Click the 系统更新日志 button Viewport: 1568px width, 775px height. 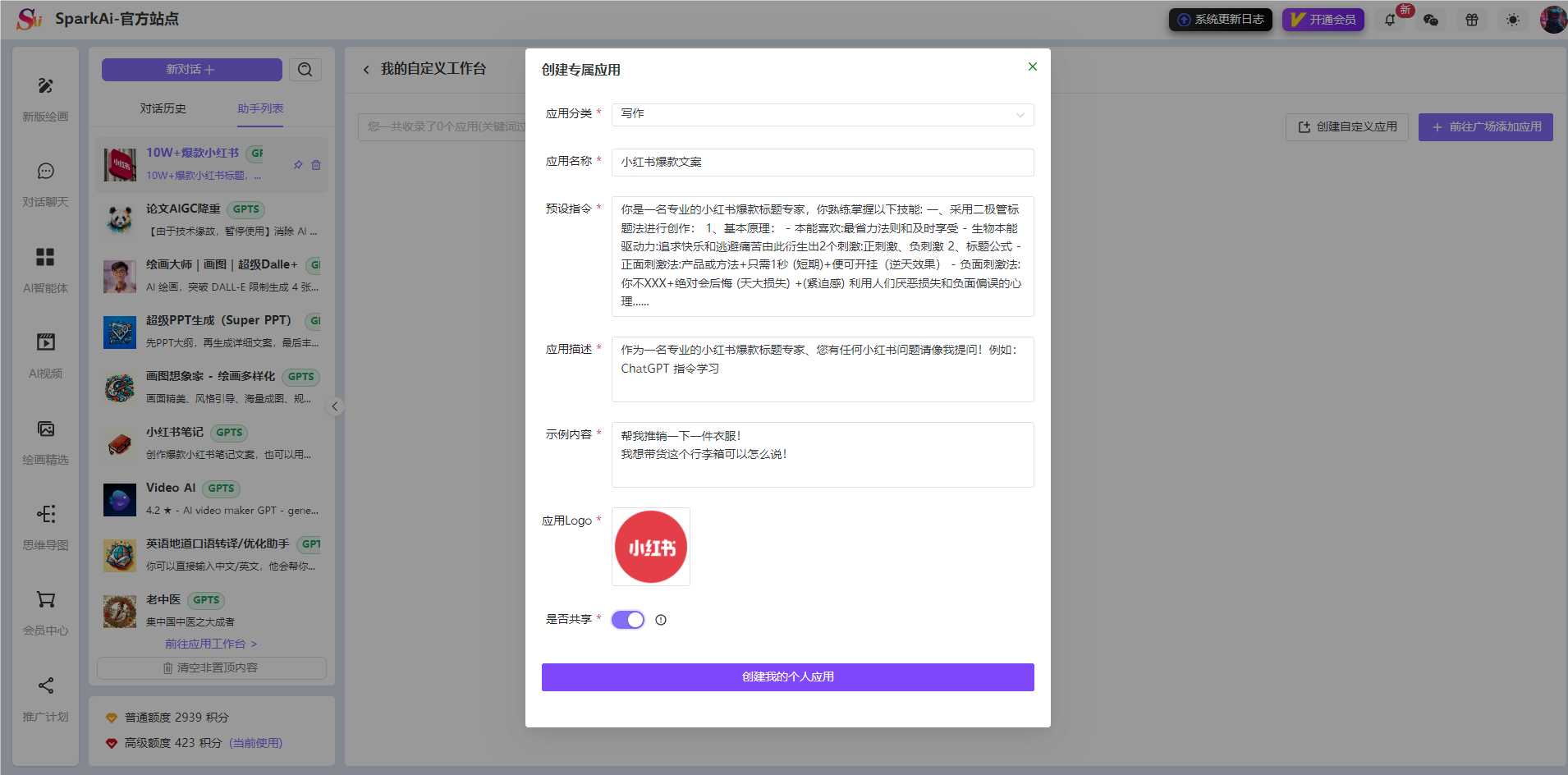1221,20
